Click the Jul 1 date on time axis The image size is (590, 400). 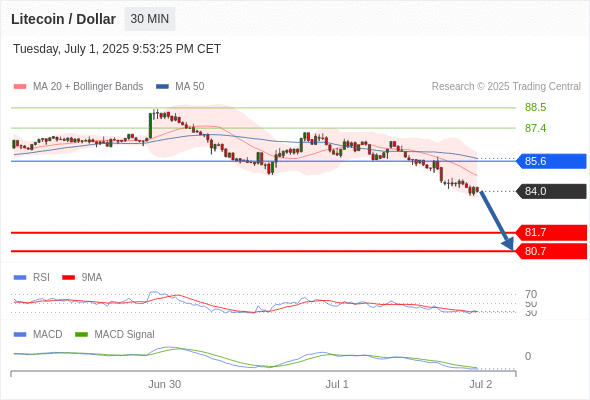click(337, 384)
